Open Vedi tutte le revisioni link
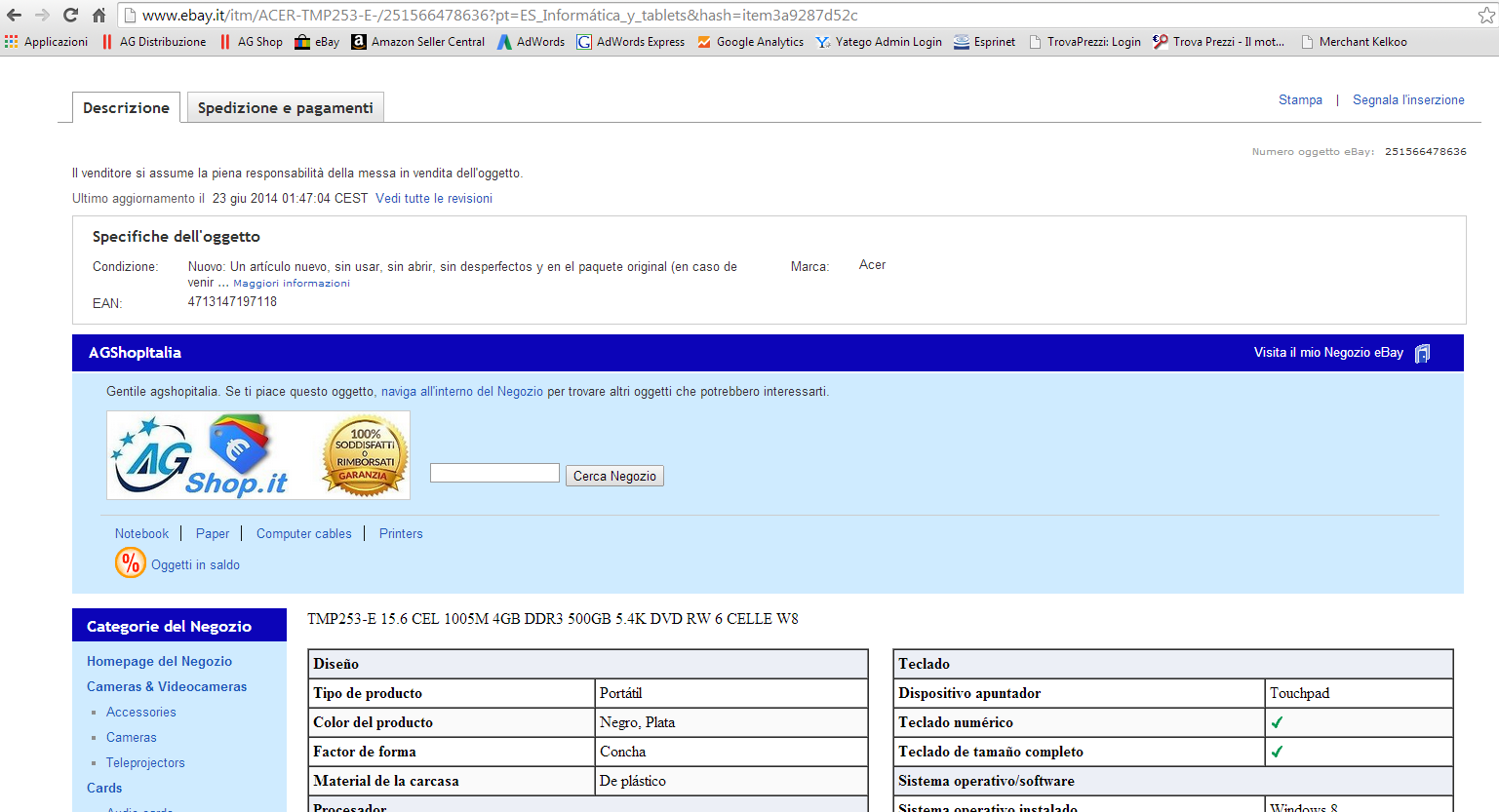The height and width of the screenshot is (812, 1499). pos(434,198)
